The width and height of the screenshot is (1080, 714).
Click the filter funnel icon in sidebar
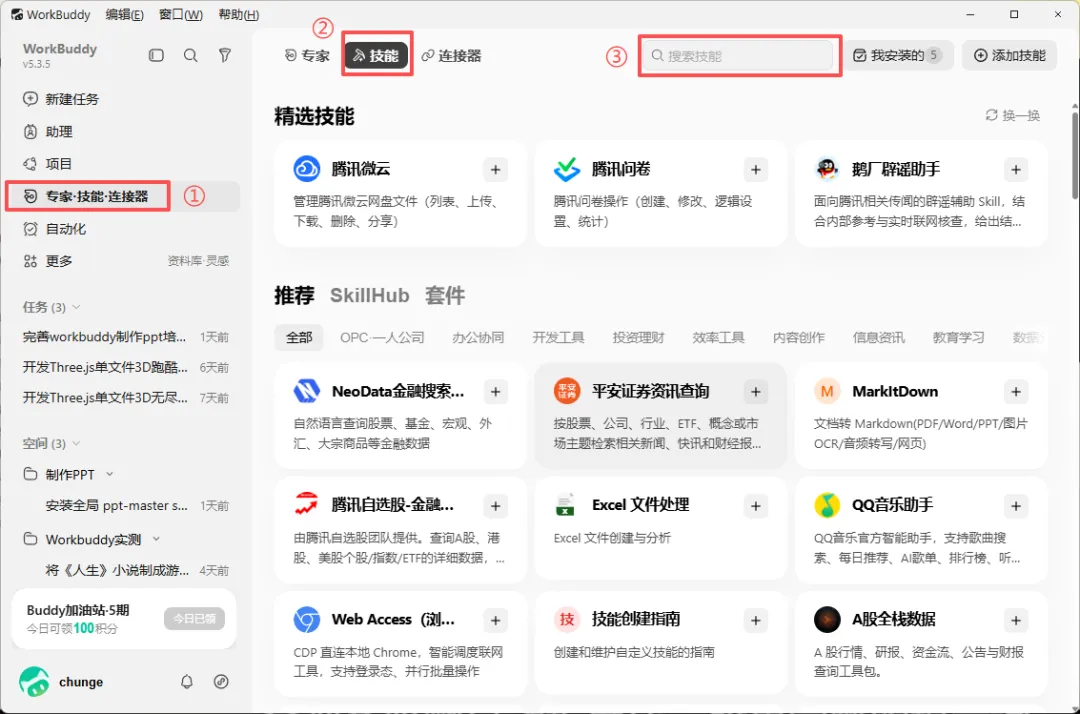click(225, 55)
